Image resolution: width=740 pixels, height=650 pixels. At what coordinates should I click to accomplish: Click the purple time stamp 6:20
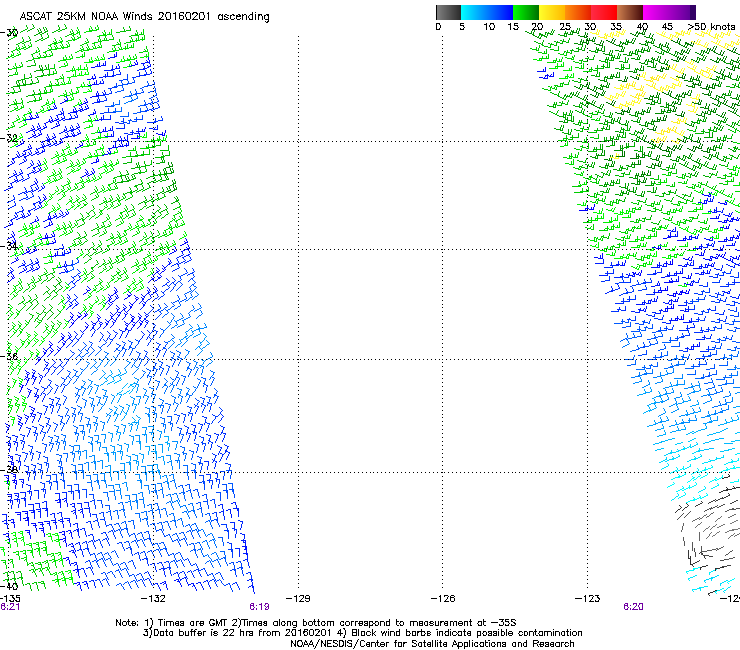click(x=633, y=607)
